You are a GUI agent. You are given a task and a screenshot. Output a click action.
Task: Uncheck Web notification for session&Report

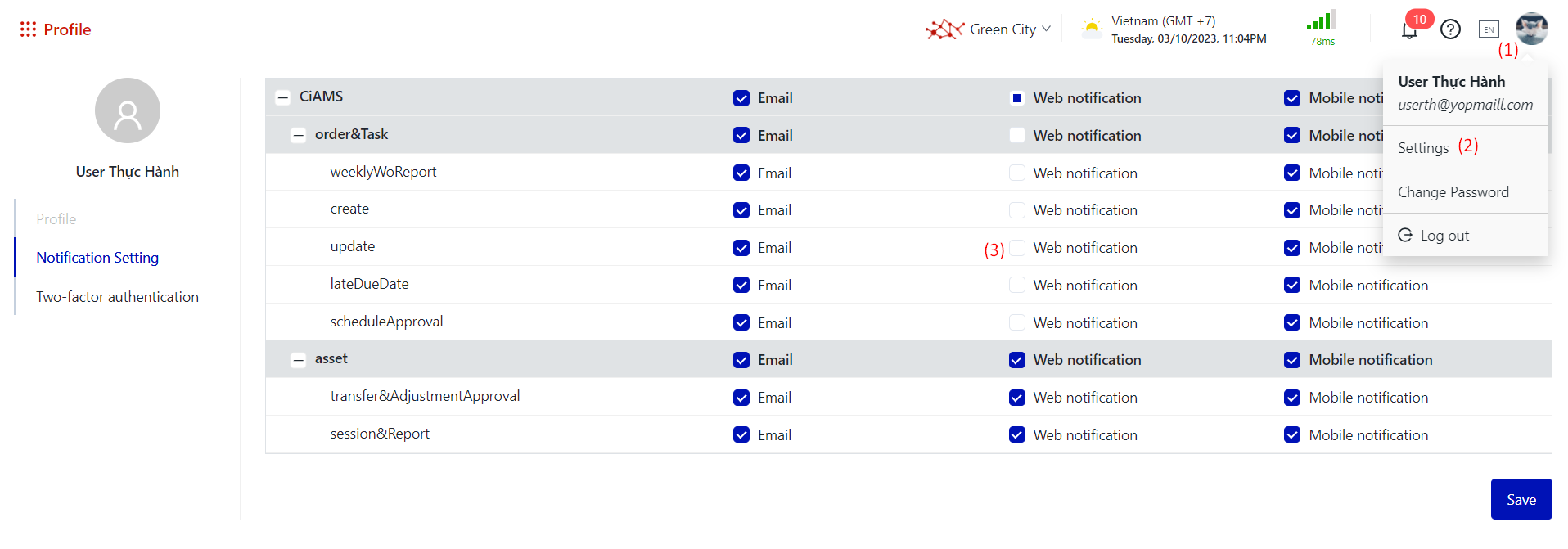point(1016,435)
